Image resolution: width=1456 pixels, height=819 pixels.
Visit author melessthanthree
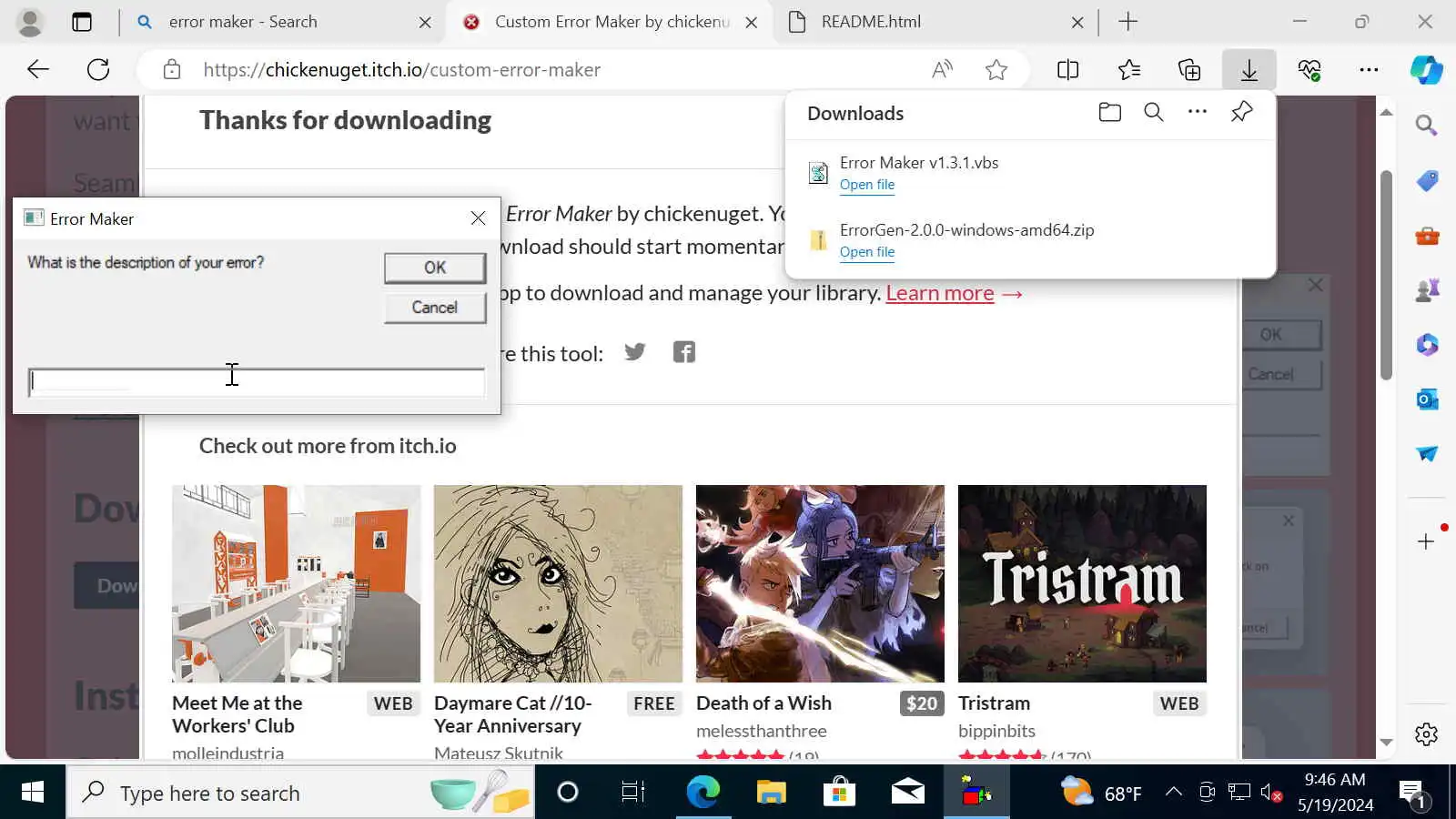(x=762, y=732)
